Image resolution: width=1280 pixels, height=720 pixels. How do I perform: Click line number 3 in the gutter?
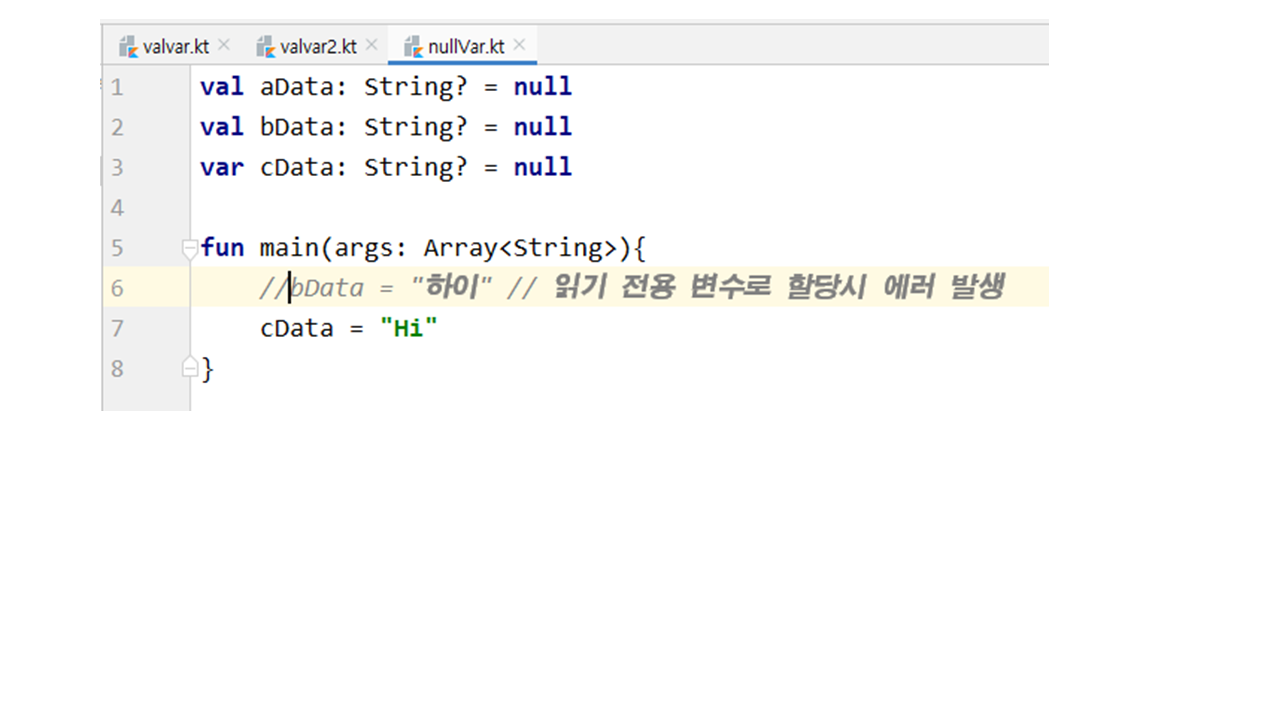(x=118, y=168)
